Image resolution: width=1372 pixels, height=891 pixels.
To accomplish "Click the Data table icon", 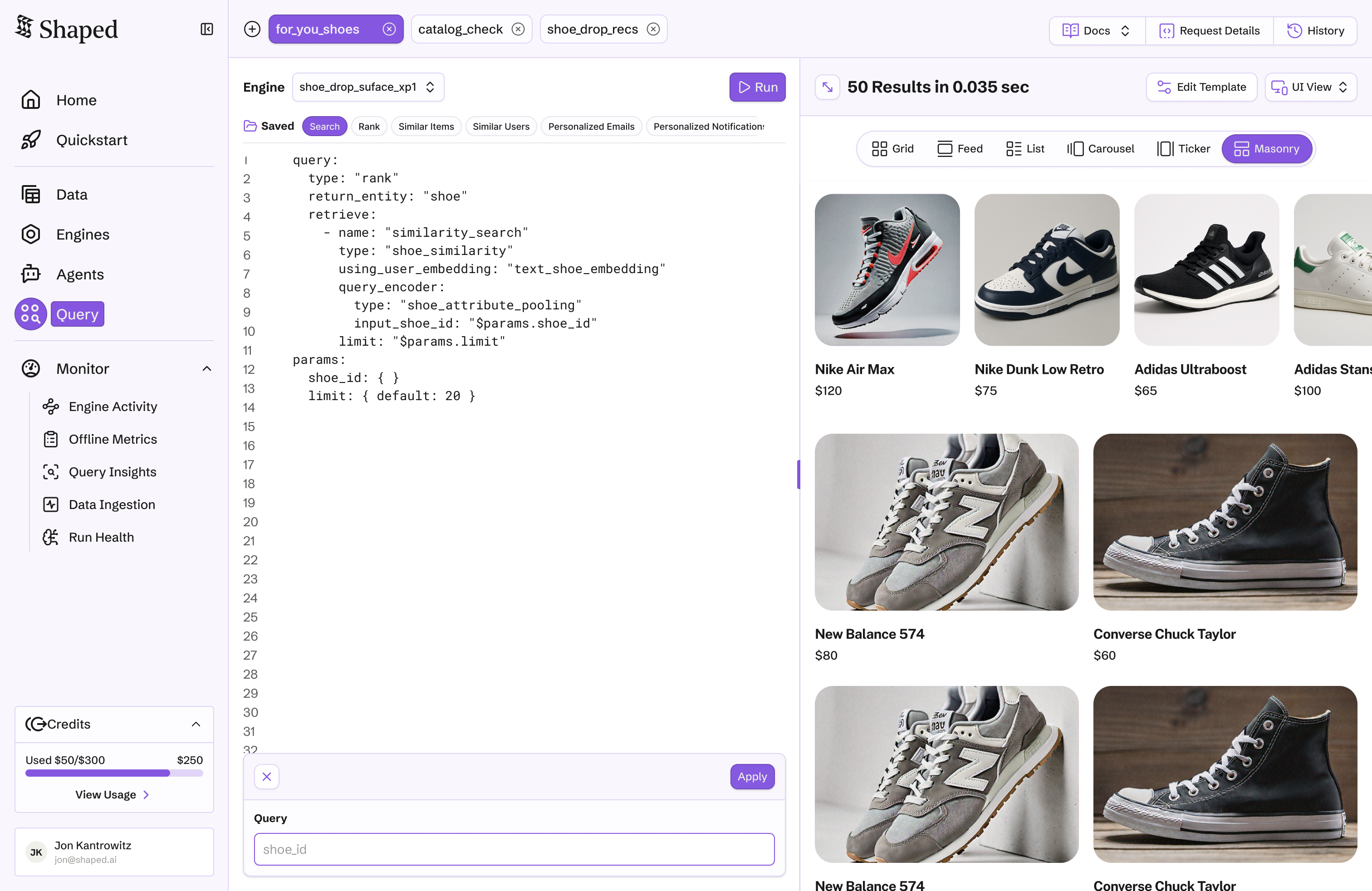I will click(x=30, y=194).
